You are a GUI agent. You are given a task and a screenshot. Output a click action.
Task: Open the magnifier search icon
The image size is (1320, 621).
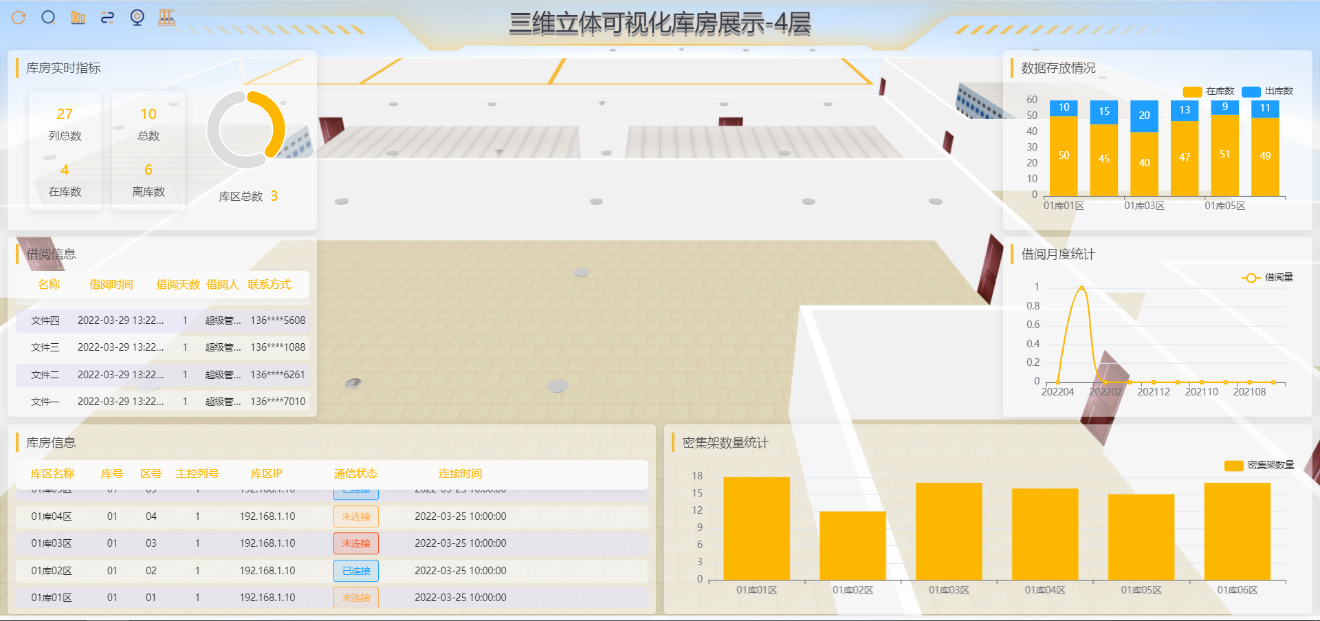point(48,17)
